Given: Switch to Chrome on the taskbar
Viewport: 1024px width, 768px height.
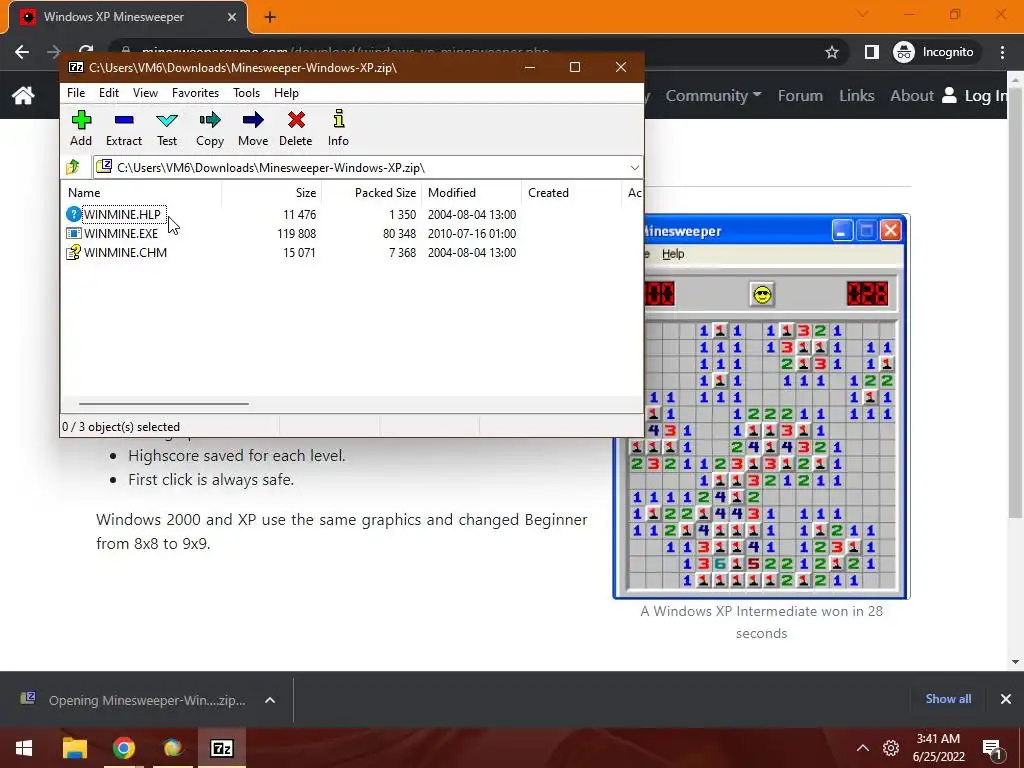Looking at the screenshot, I should [x=123, y=748].
